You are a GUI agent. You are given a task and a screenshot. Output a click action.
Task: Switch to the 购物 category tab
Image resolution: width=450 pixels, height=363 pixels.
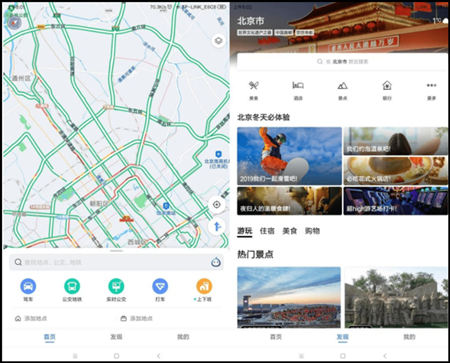point(312,231)
